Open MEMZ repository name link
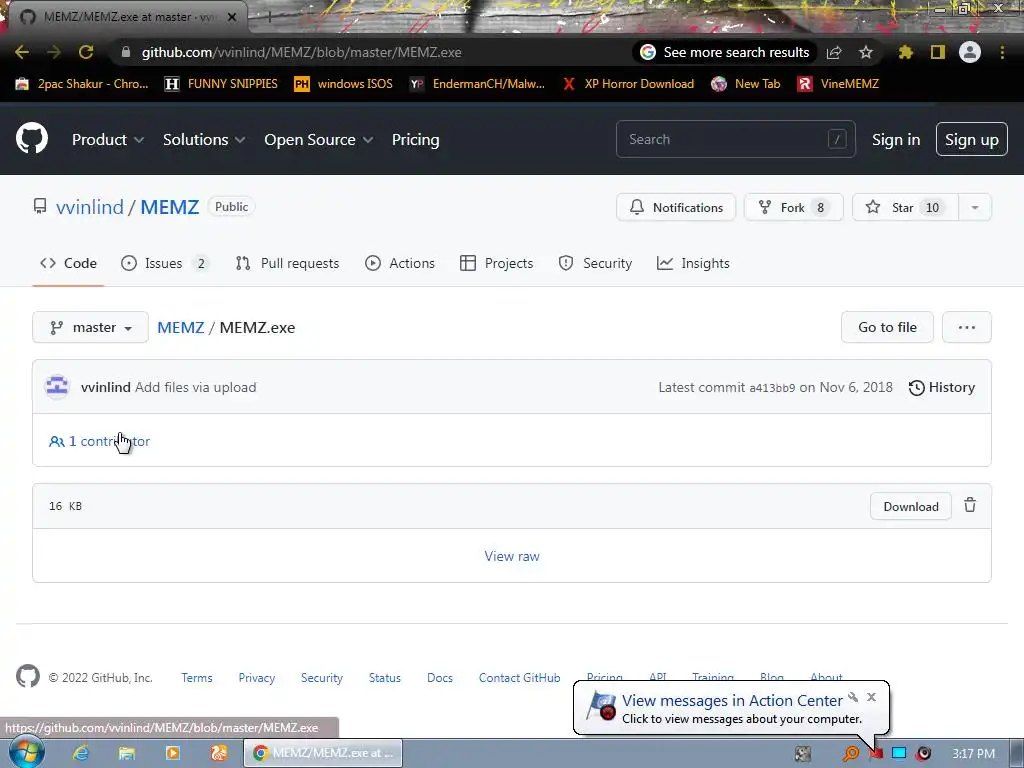This screenshot has width=1024, height=768. (x=170, y=207)
